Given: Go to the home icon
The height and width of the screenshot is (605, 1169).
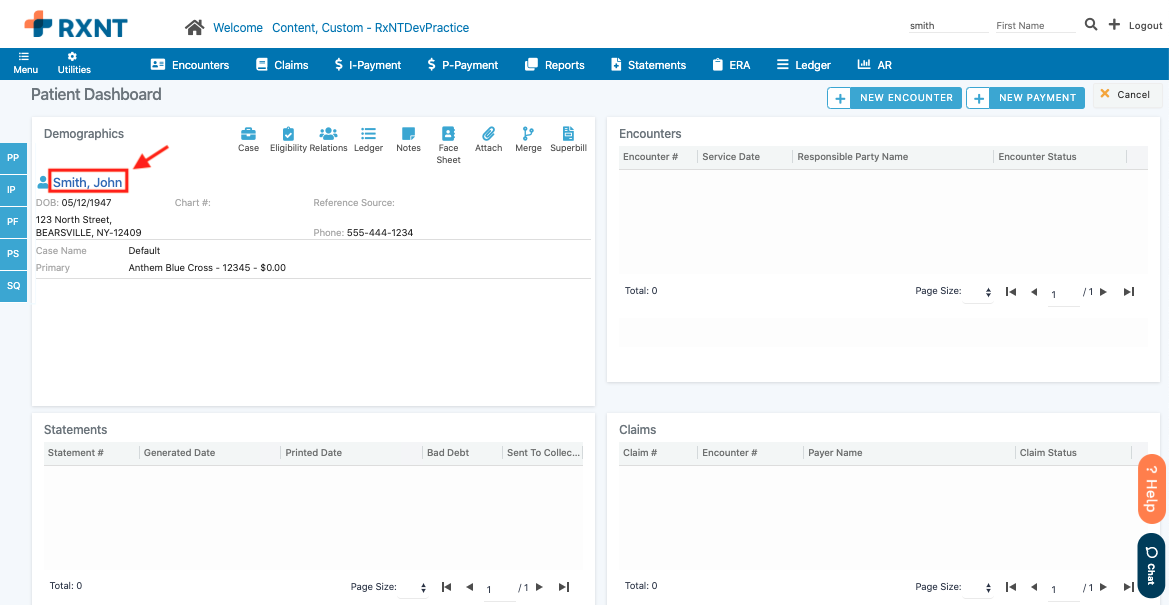Looking at the screenshot, I should pos(194,27).
